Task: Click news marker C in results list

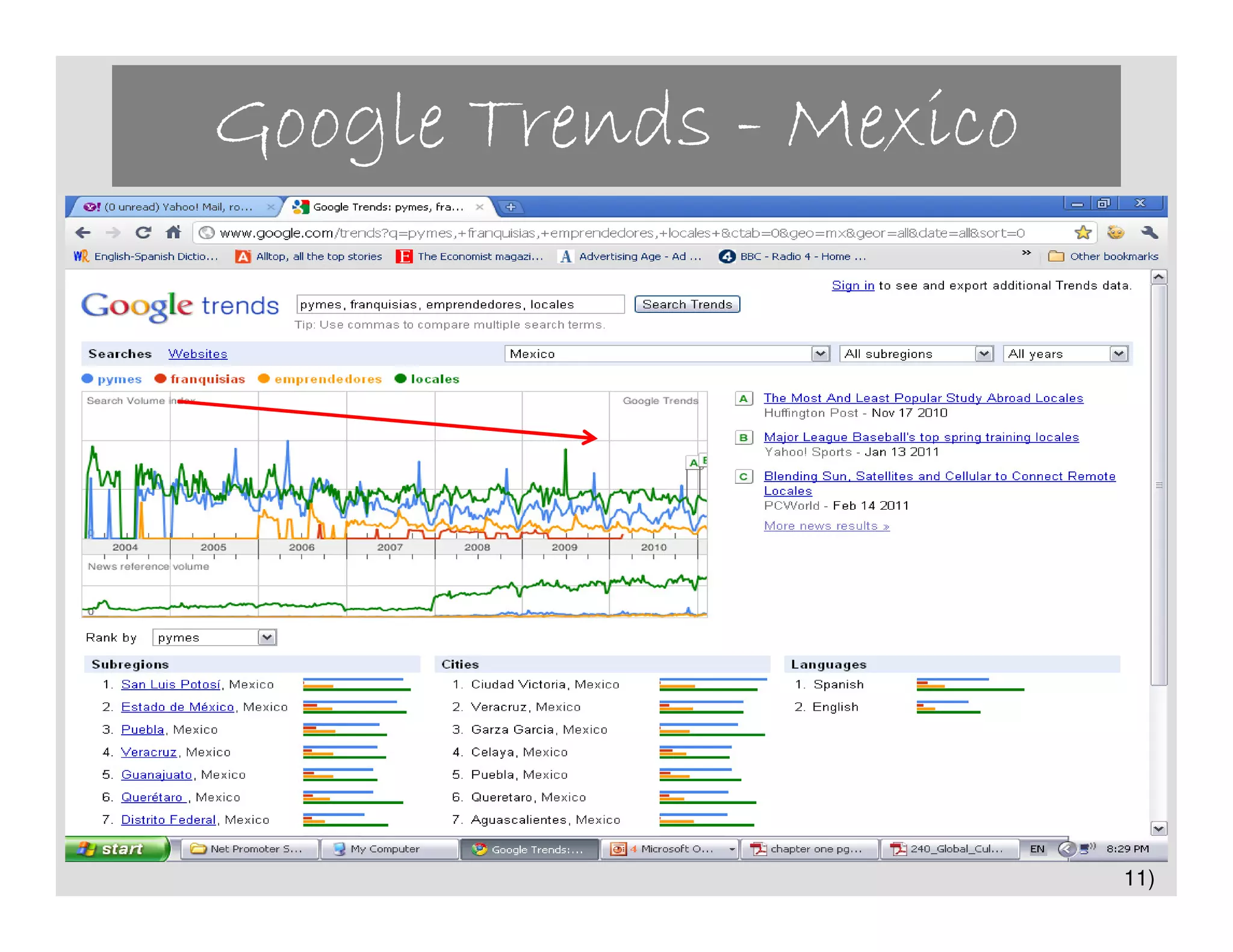Action: [744, 477]
